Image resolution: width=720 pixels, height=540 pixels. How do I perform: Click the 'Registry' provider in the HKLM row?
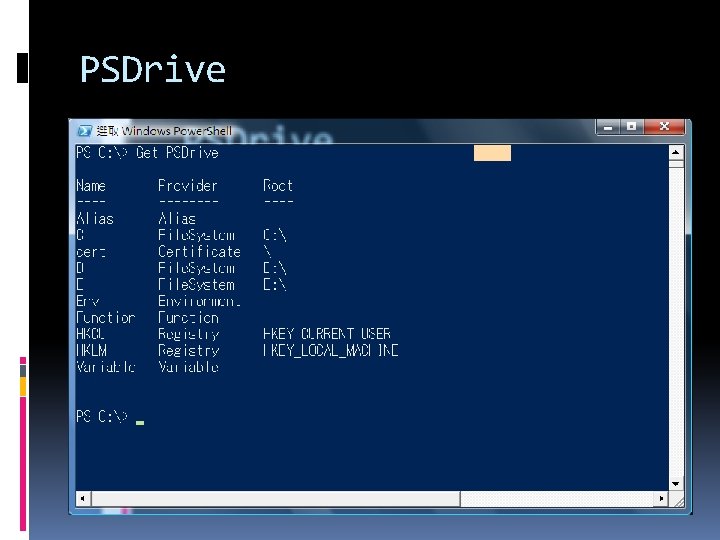pyautogui.click(x=189, y=350)
